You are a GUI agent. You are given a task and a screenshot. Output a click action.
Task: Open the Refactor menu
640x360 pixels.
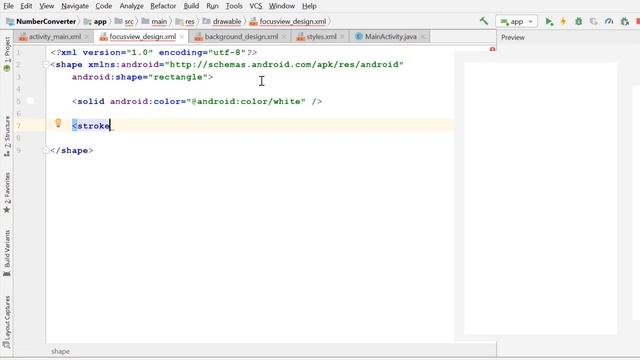coord(163,6)
